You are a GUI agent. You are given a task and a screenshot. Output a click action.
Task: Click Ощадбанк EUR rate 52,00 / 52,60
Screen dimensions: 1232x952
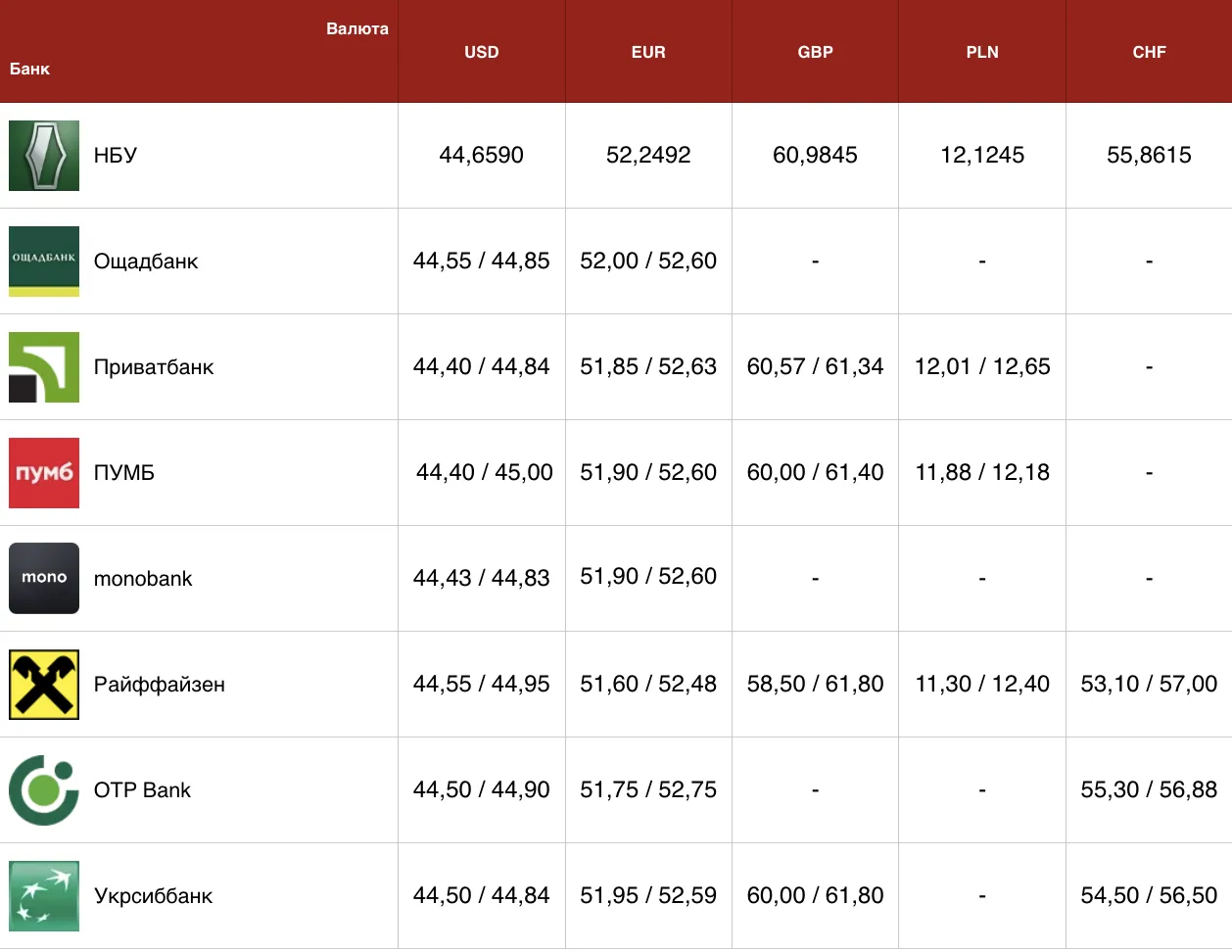(x=648, y=261)
